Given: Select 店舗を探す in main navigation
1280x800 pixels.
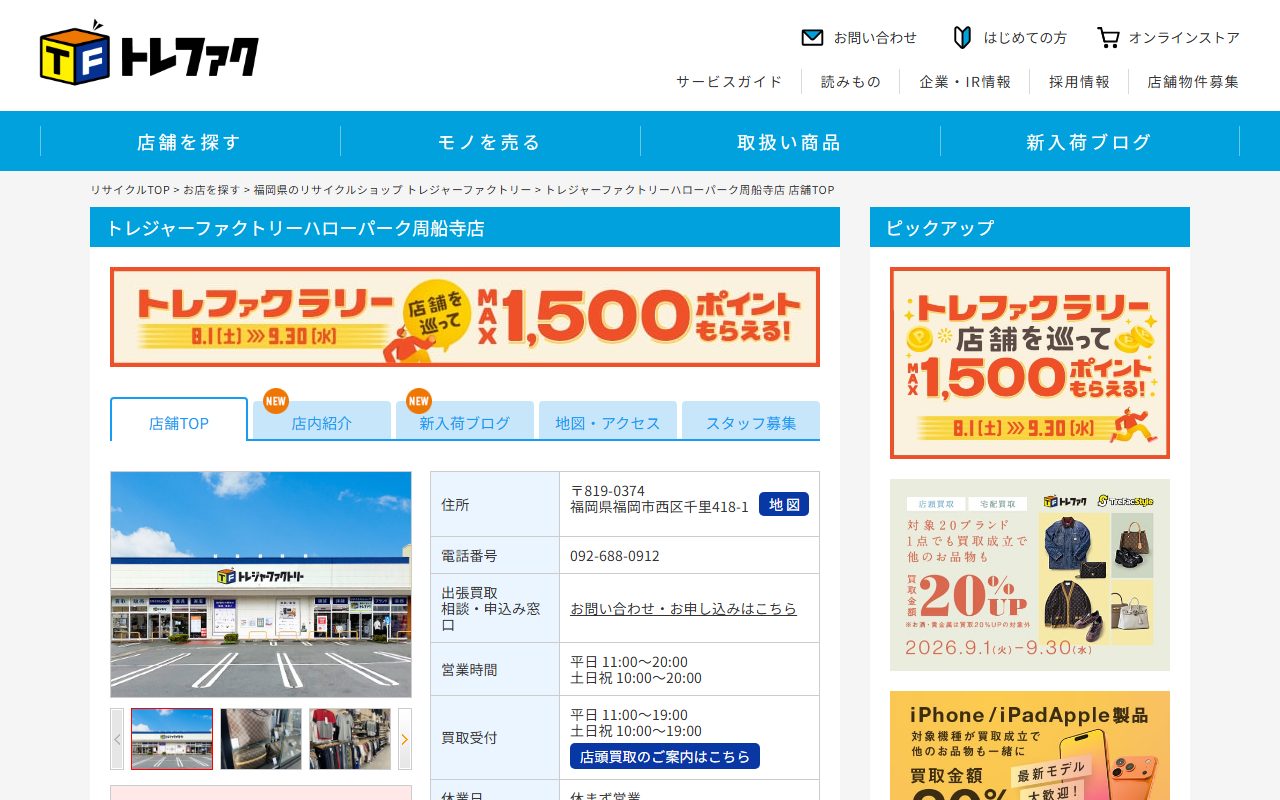Looking at the screenshot, I should coord(190,142).
